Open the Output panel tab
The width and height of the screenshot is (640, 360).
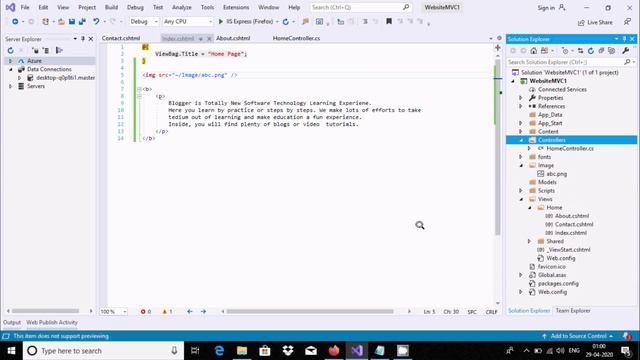click(12, 322)
